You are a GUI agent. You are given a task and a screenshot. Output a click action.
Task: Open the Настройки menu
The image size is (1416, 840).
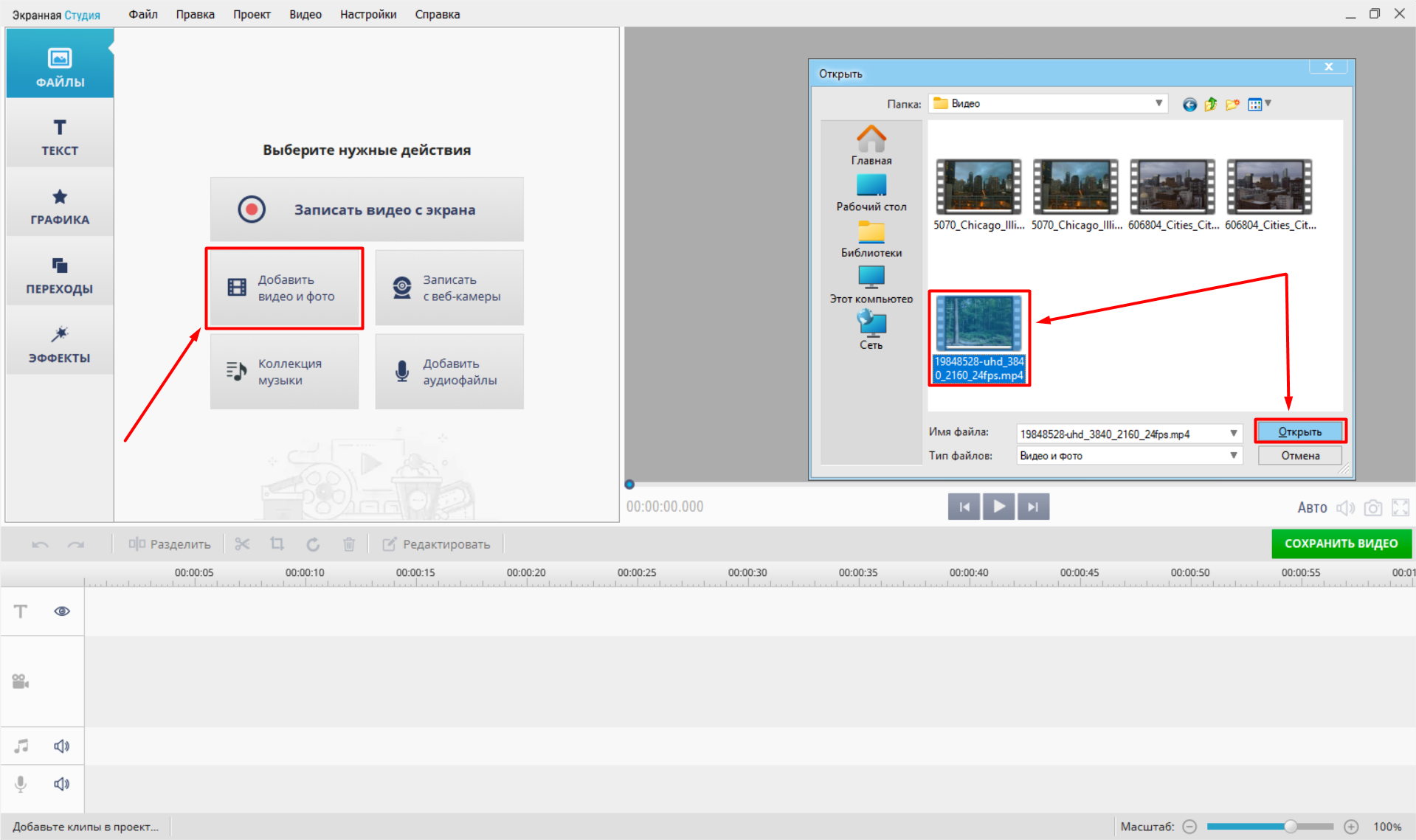[367, 14]
